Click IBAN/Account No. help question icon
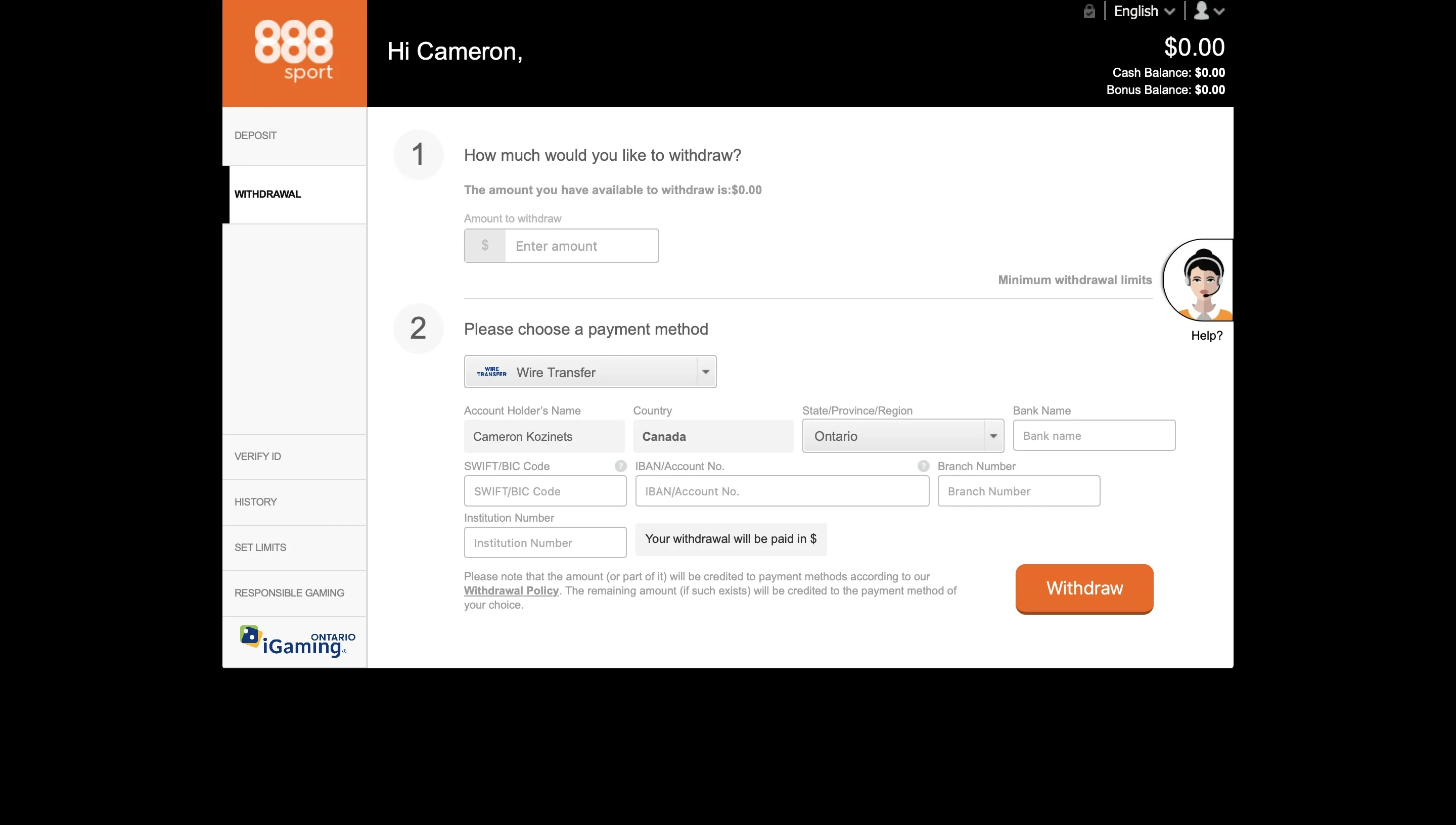The height and width of the screenshot is (825, 1456). [x=923, y=466]
